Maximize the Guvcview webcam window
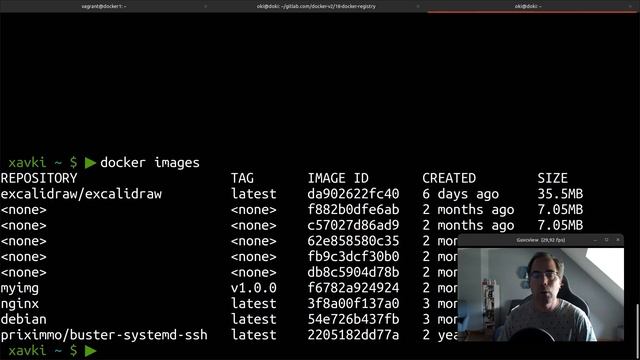The image size is (640, 360). click(607, 240)
